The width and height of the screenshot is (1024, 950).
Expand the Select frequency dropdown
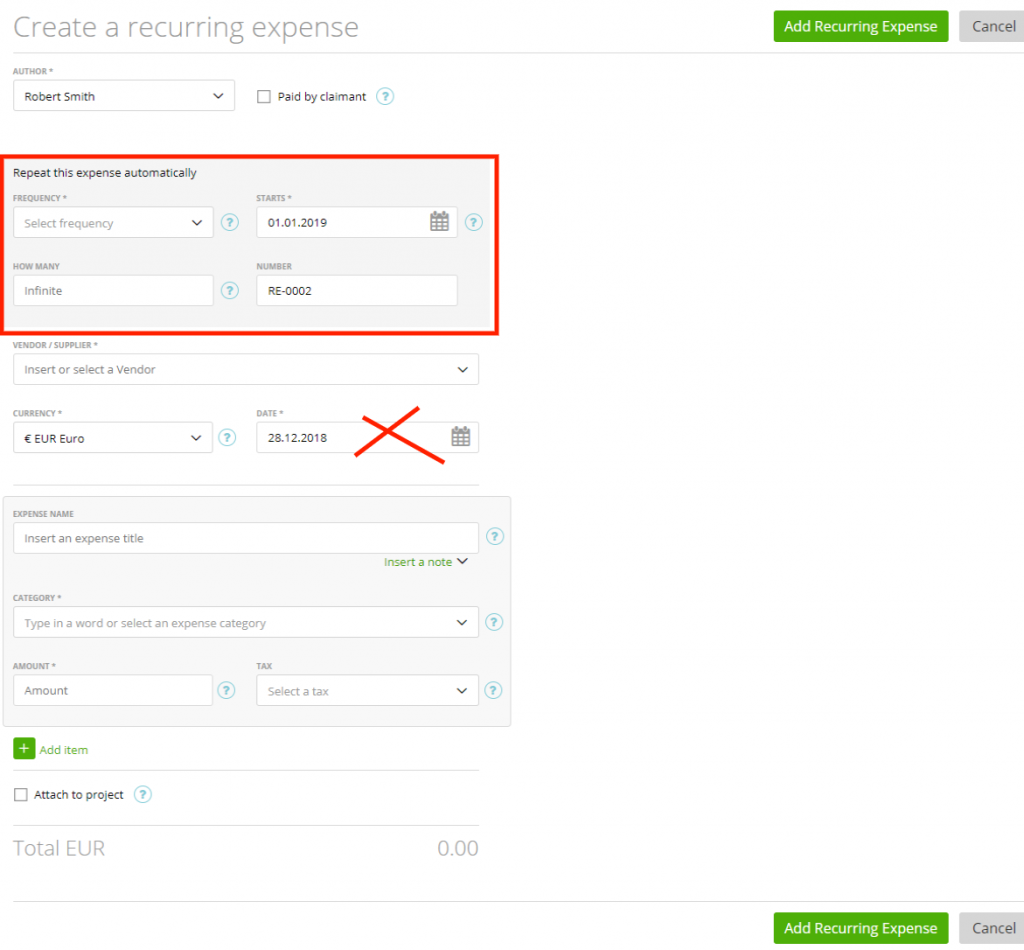[112, 222]
